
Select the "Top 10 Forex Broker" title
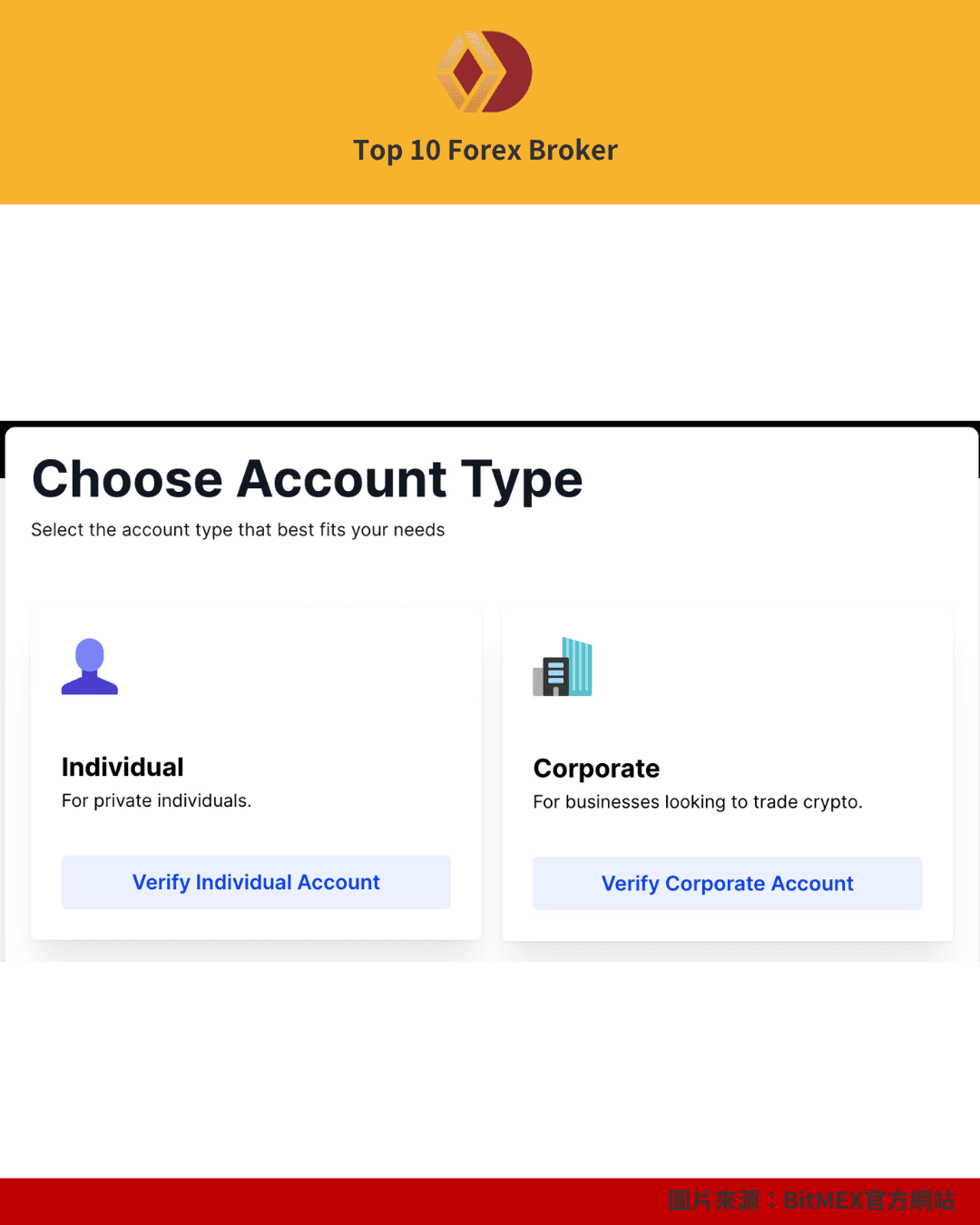[485, 150]
